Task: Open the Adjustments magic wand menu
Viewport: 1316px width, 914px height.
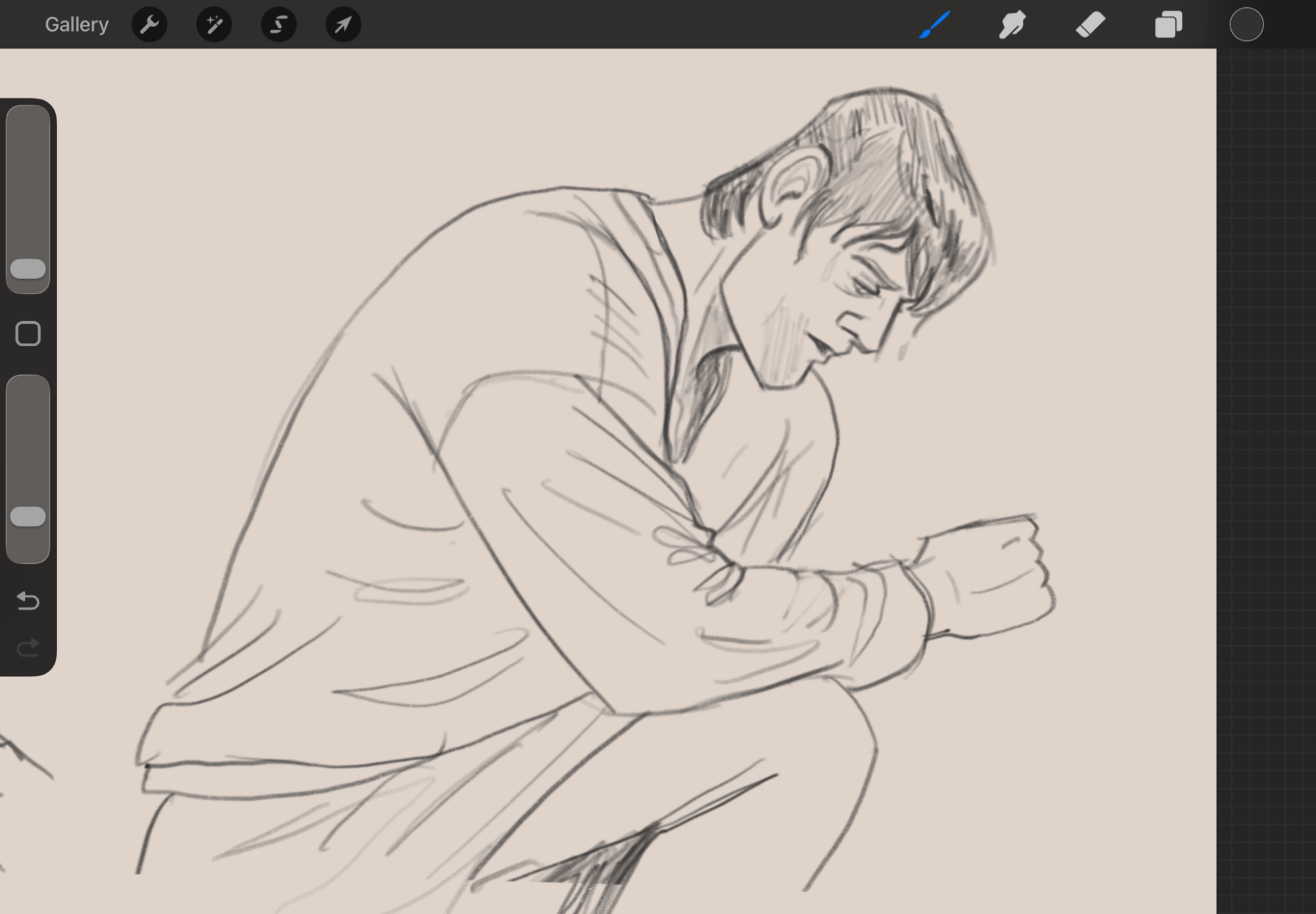Action: (214, 25)
